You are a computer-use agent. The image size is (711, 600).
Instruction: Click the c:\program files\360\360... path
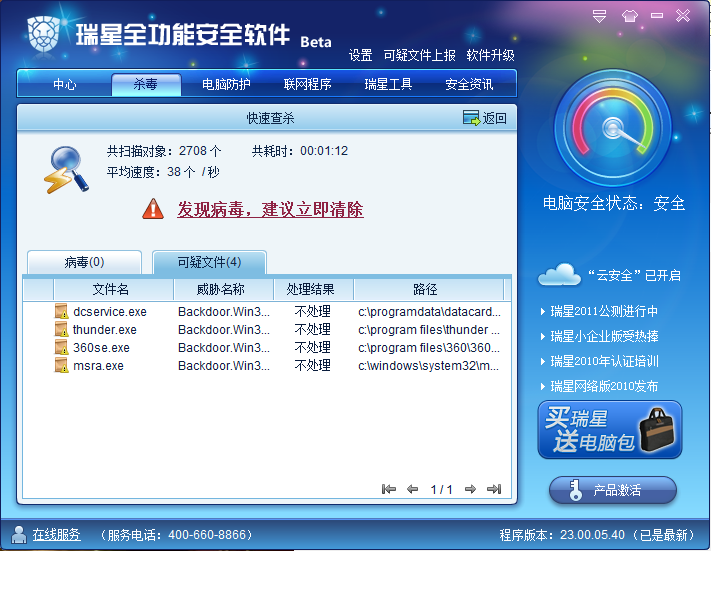[x=429, y=348]
